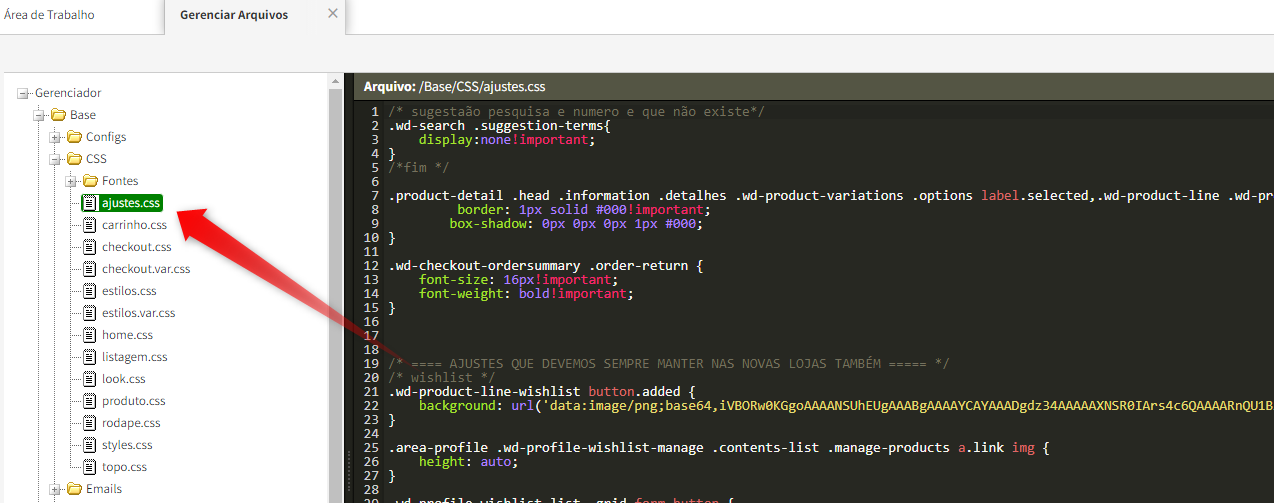Click line number 12 in the gutter
The height and width of the screenshot is (503, 1274).
pos(371,266)
